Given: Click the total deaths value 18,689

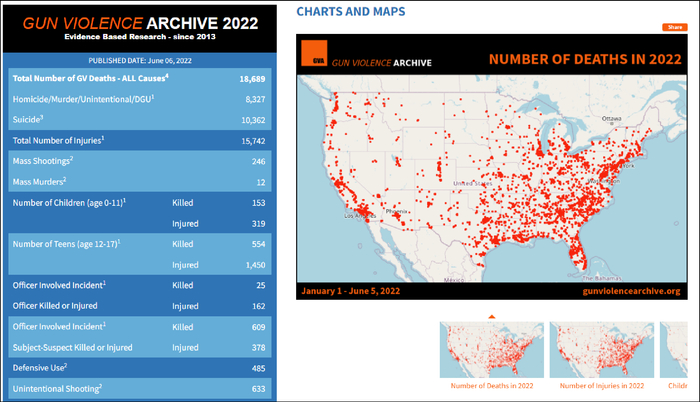Looking at the screenshot, I should (x=252, y=79).
